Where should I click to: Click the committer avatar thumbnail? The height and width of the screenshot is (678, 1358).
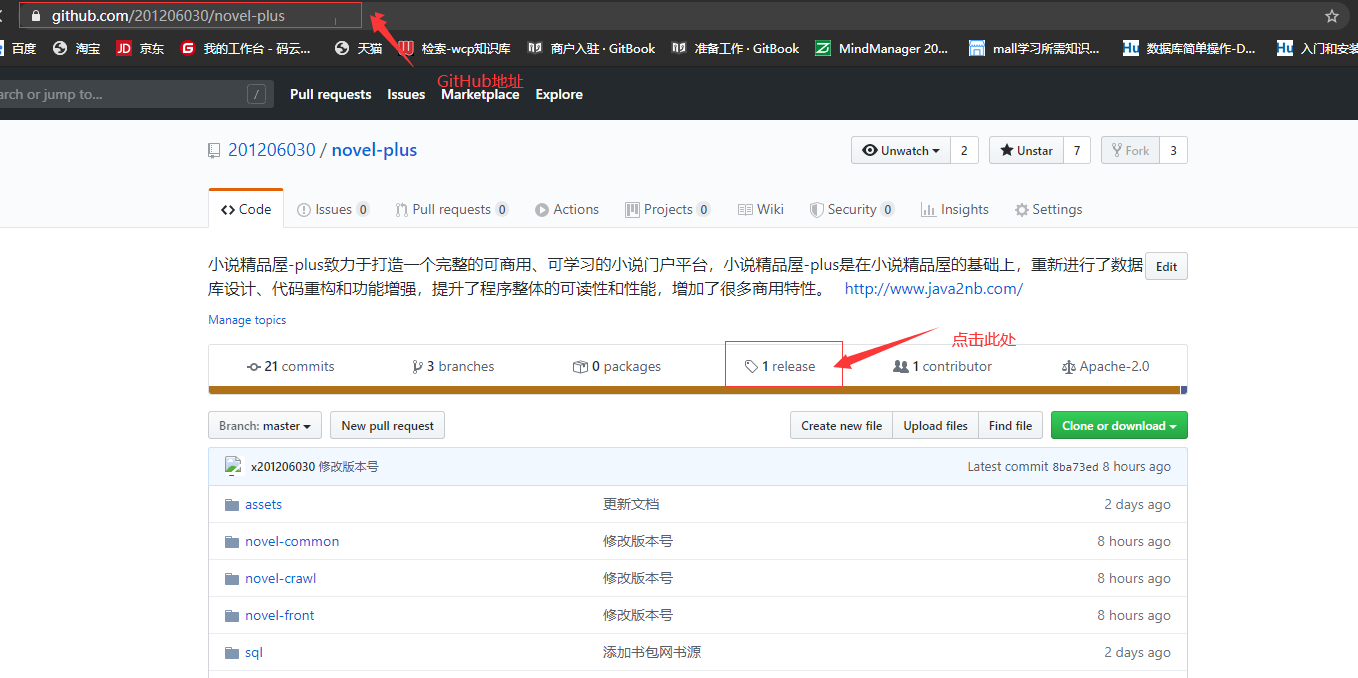234,466
